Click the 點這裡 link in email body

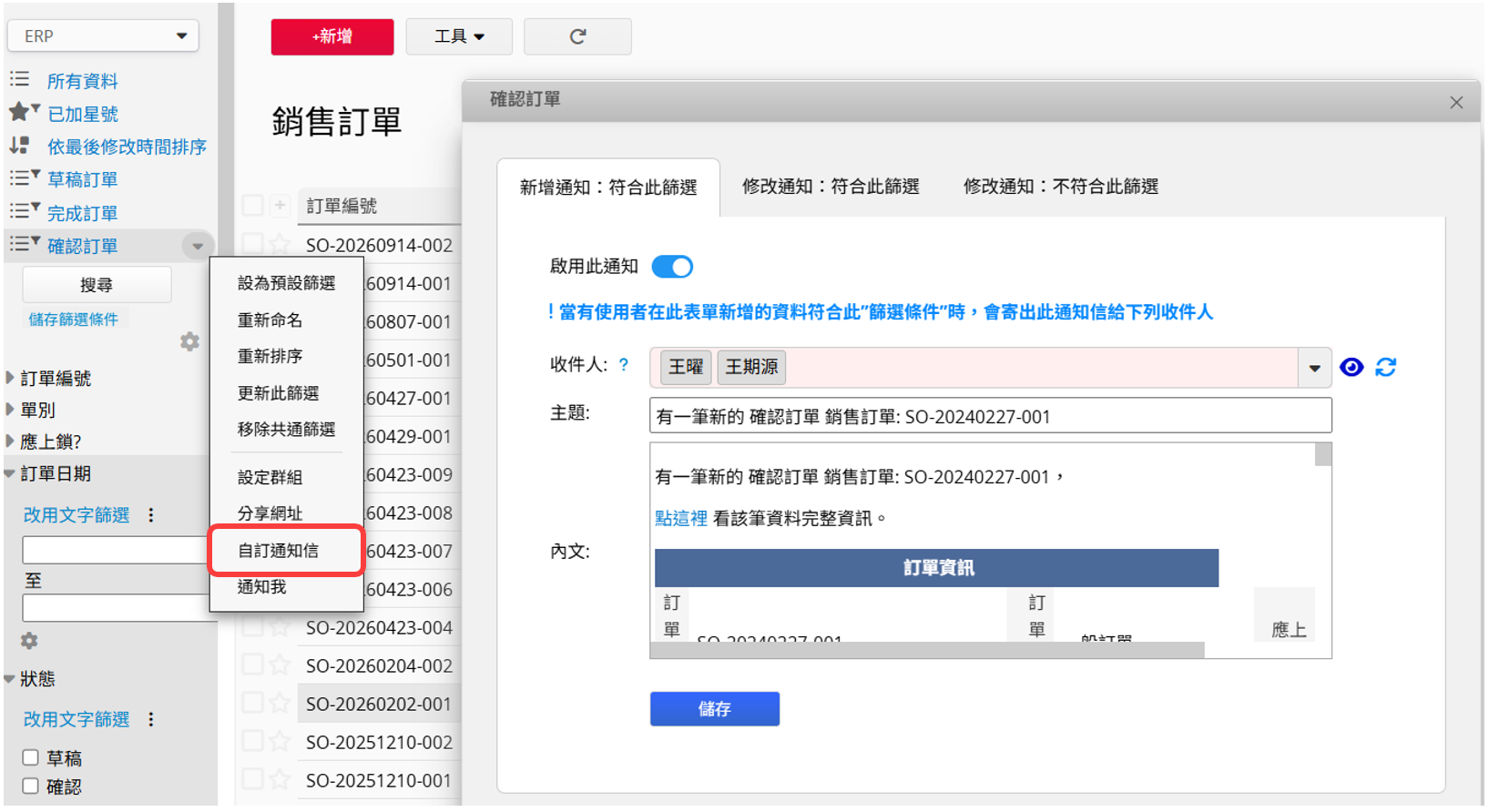tap(681, 518)
